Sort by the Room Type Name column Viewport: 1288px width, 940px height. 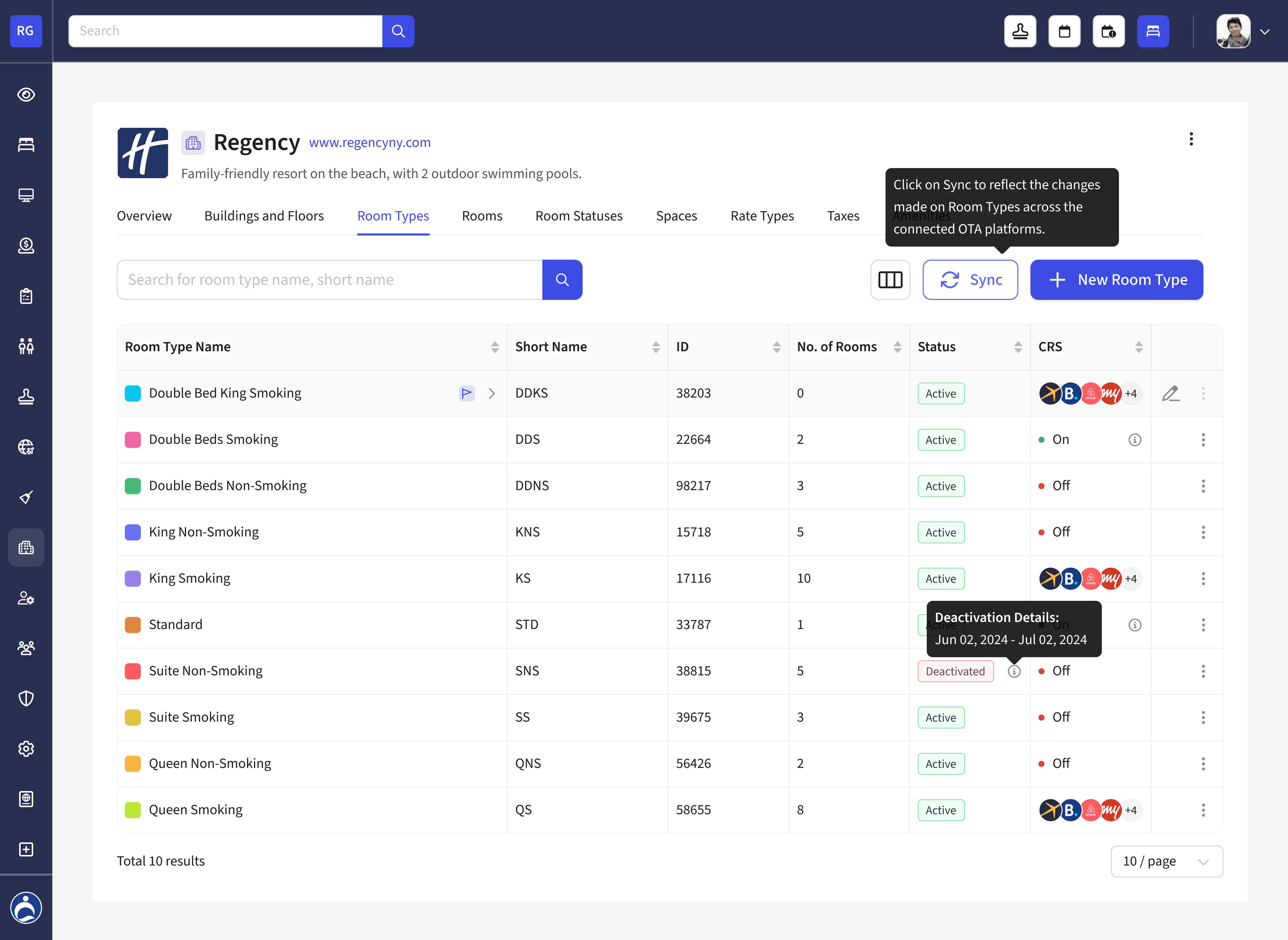pos(494,347)
